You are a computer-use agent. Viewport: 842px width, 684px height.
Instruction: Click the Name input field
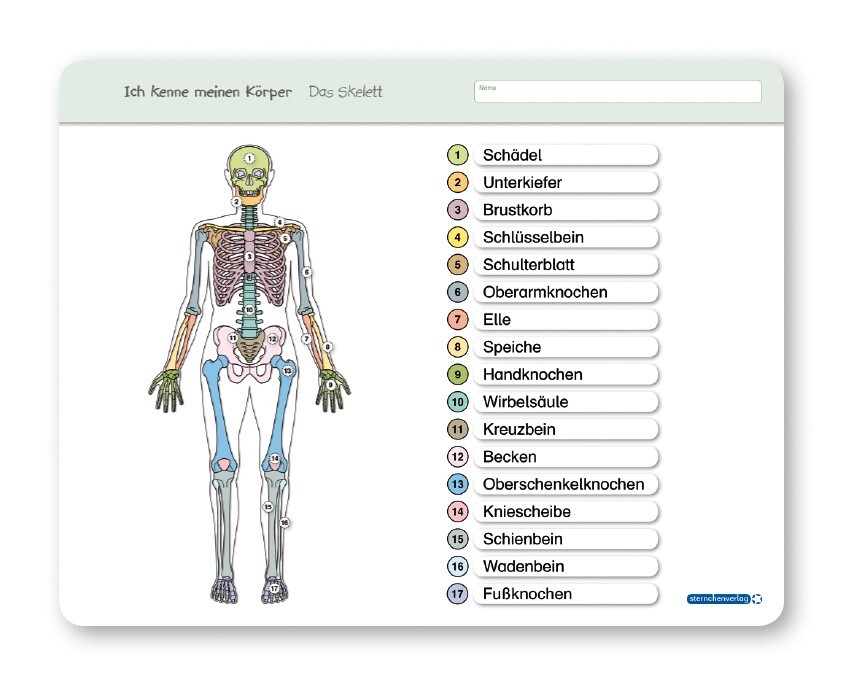click(617, 91)
